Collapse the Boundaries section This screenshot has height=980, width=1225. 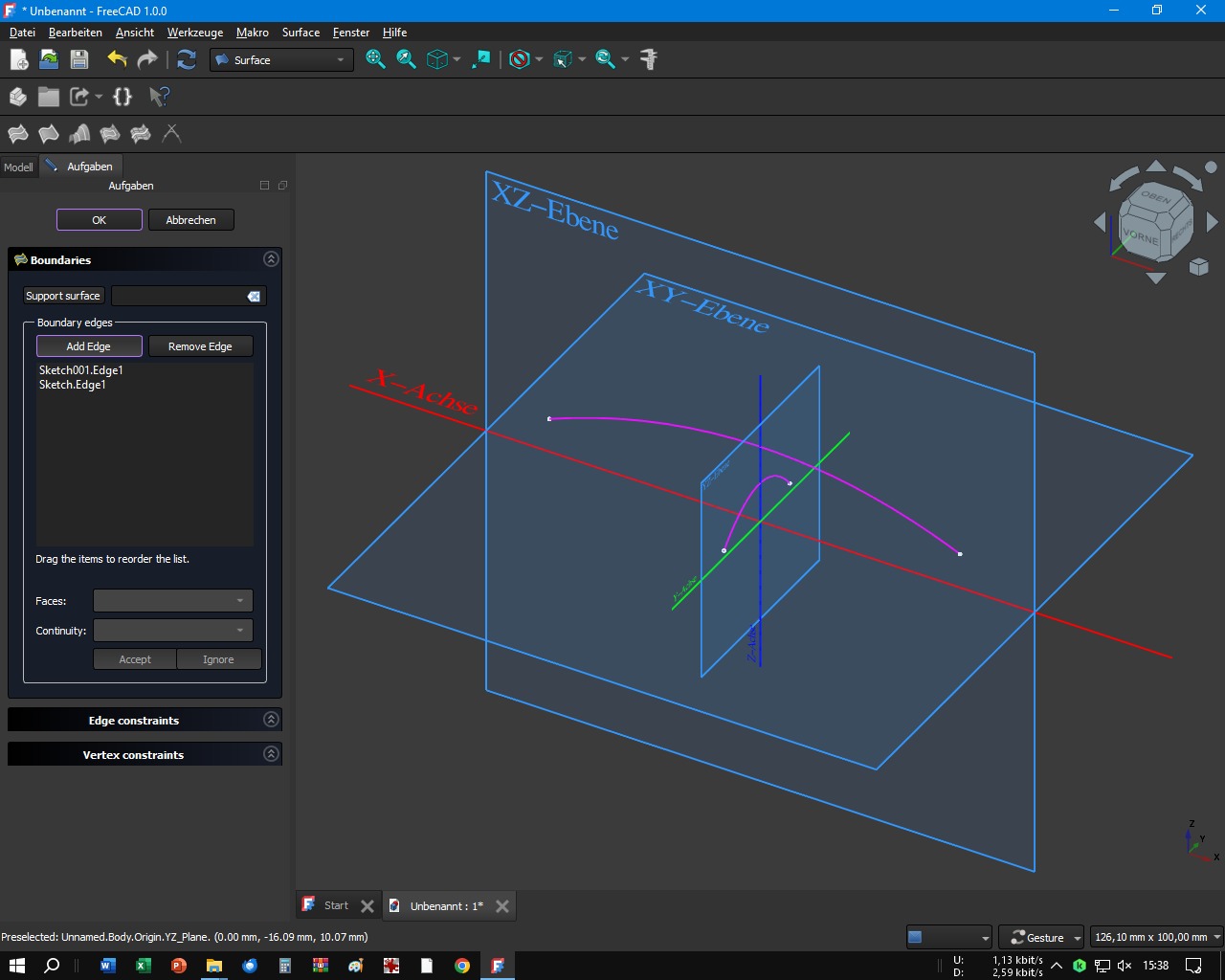tap(271, 259)
